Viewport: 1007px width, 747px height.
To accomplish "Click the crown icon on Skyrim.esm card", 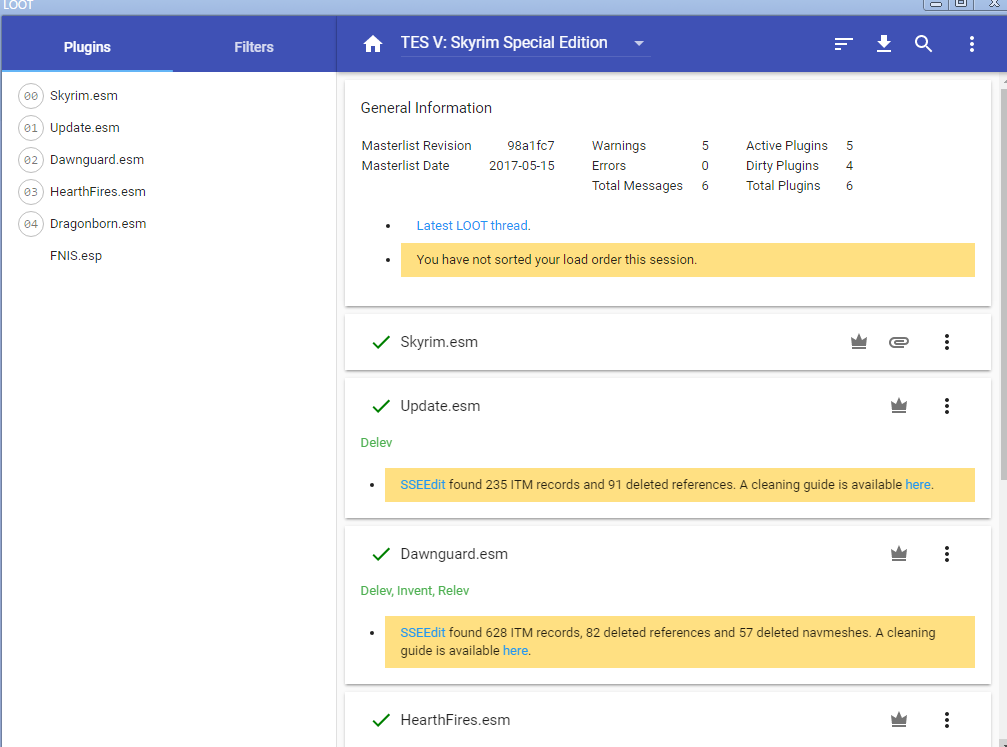I will pos(858,342).
